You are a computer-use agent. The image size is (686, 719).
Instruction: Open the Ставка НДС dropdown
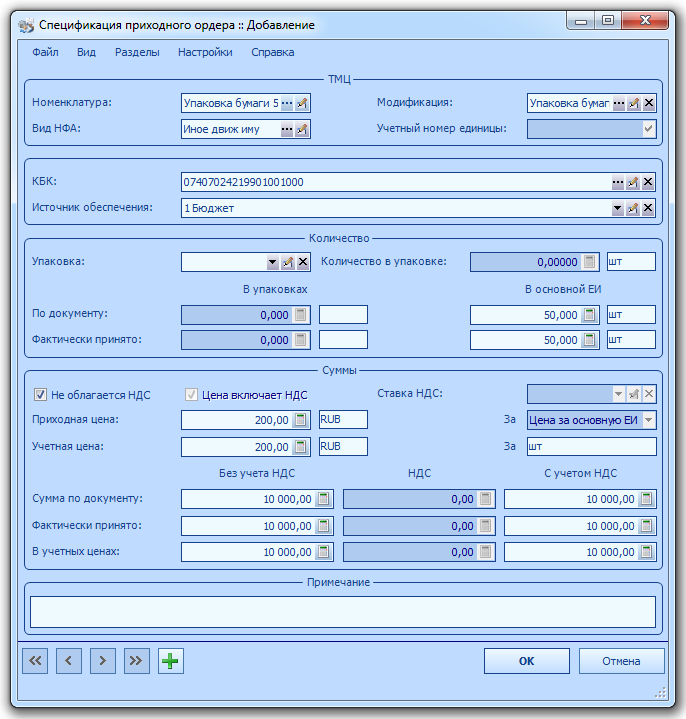tap(619, 393)
